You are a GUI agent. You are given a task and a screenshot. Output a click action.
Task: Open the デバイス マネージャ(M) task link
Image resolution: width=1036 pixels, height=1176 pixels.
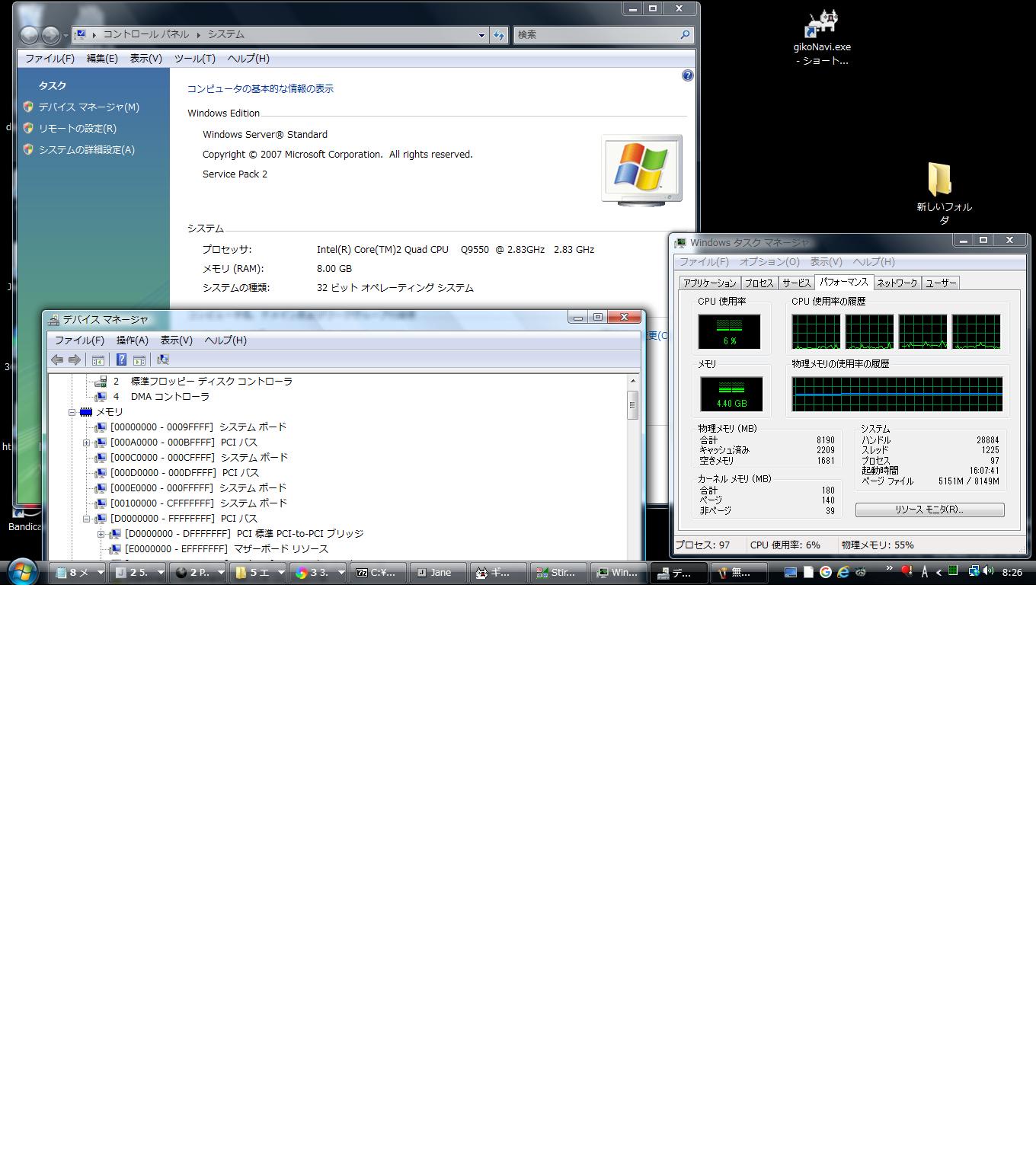click(88, 107)
